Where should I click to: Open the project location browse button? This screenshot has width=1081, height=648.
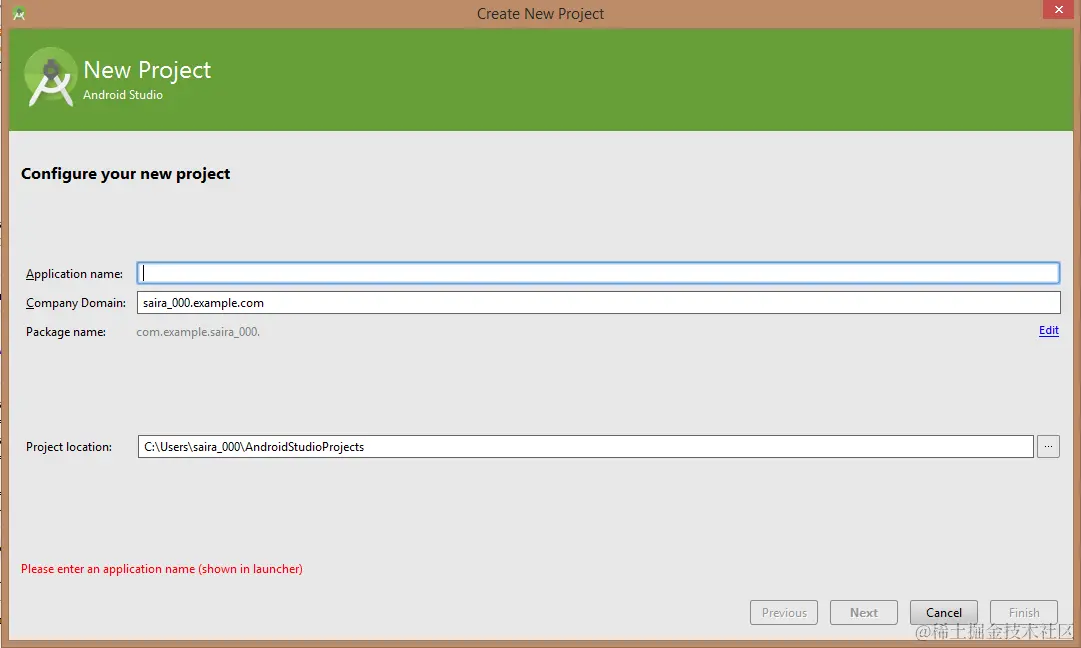(1048, 447)
